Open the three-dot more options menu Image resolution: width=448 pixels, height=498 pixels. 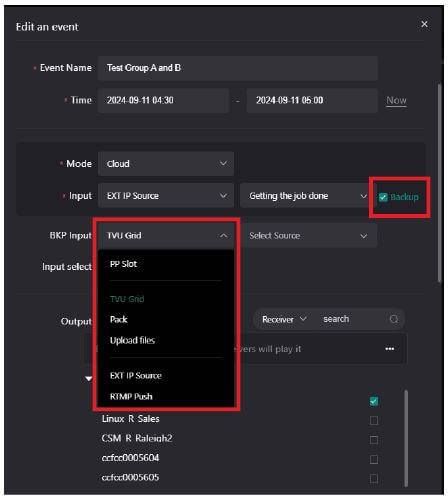[389, 349]
